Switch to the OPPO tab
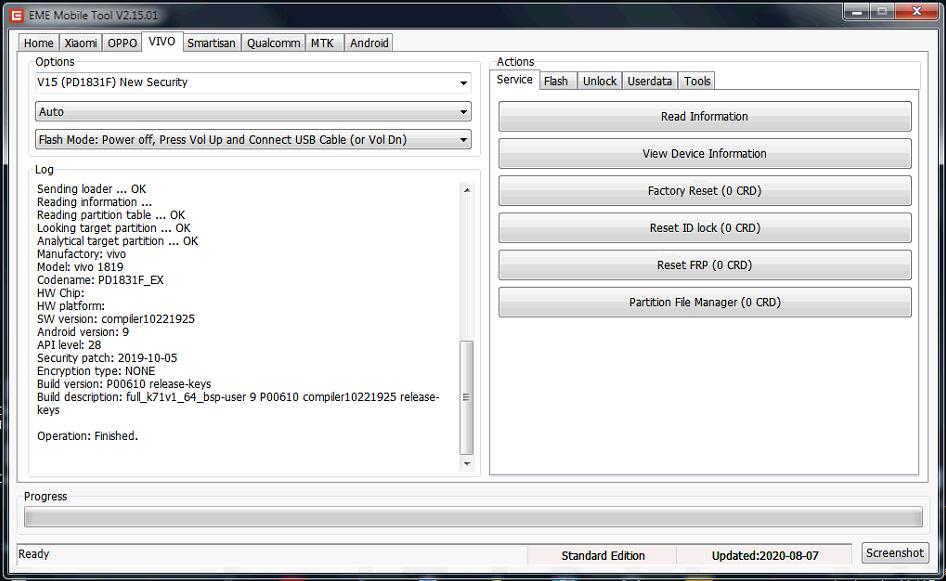Image resolution: width=946 pixels, height=581 pixels. (x=122, y=43)
